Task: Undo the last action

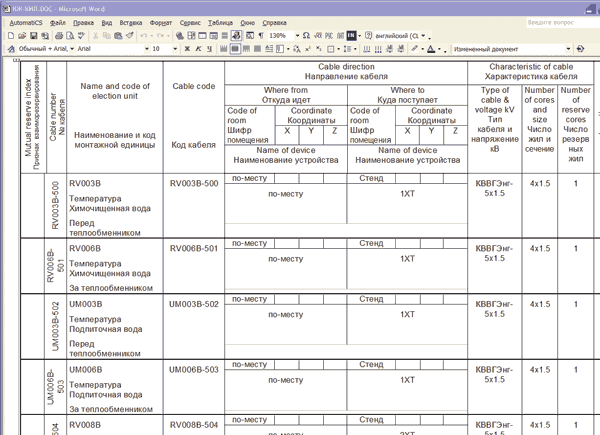Action: 144,36
